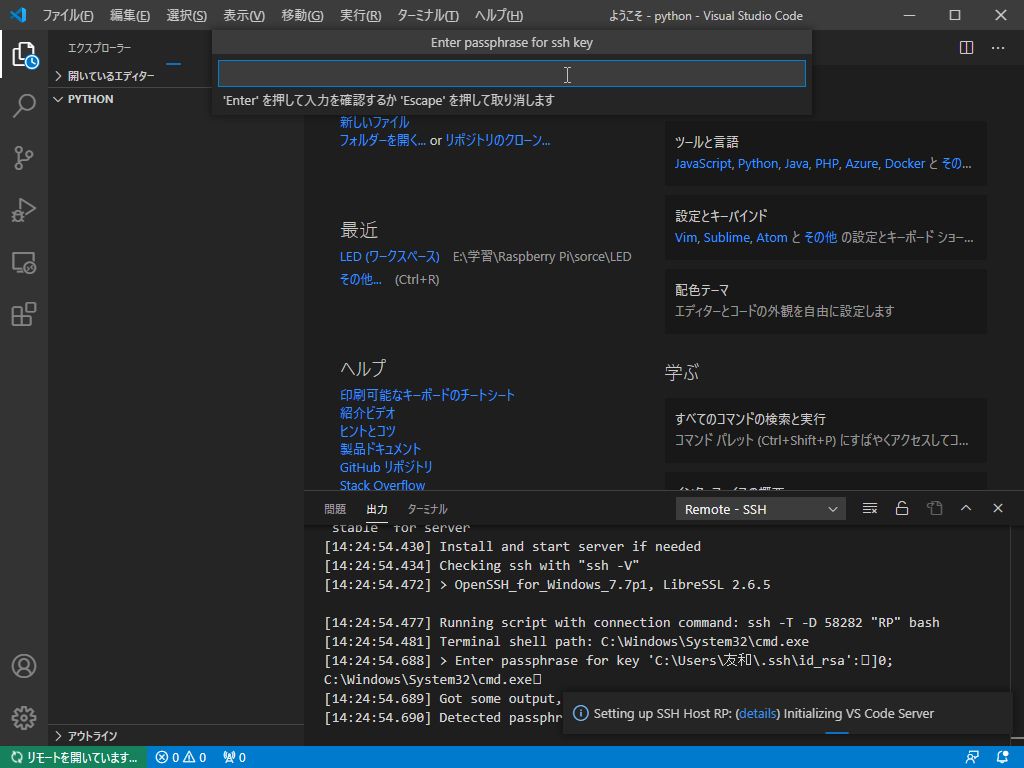Image resolution: width=1024 pixels, height=768 pixels.
Task: Click the フォルダーを開く link
Action: 378,140
